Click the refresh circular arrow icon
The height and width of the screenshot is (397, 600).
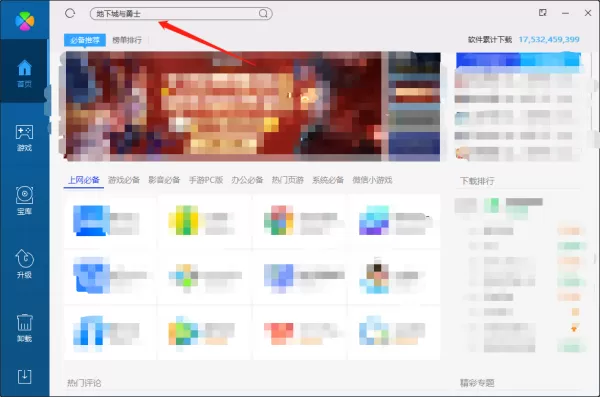(x=70, y=13)
